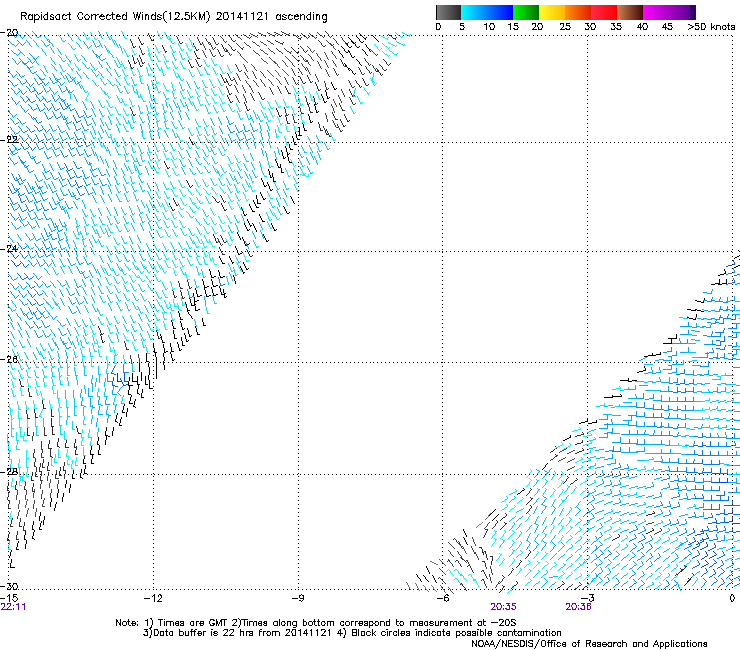Click the '-9' longitude axis label

tap(297, 598)
